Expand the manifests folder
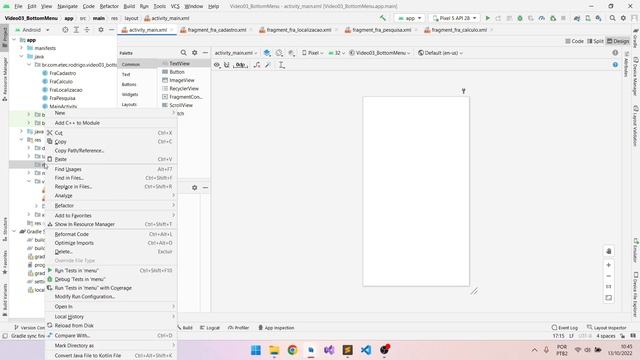Screen dimensions: 640x360 [22, 48]
